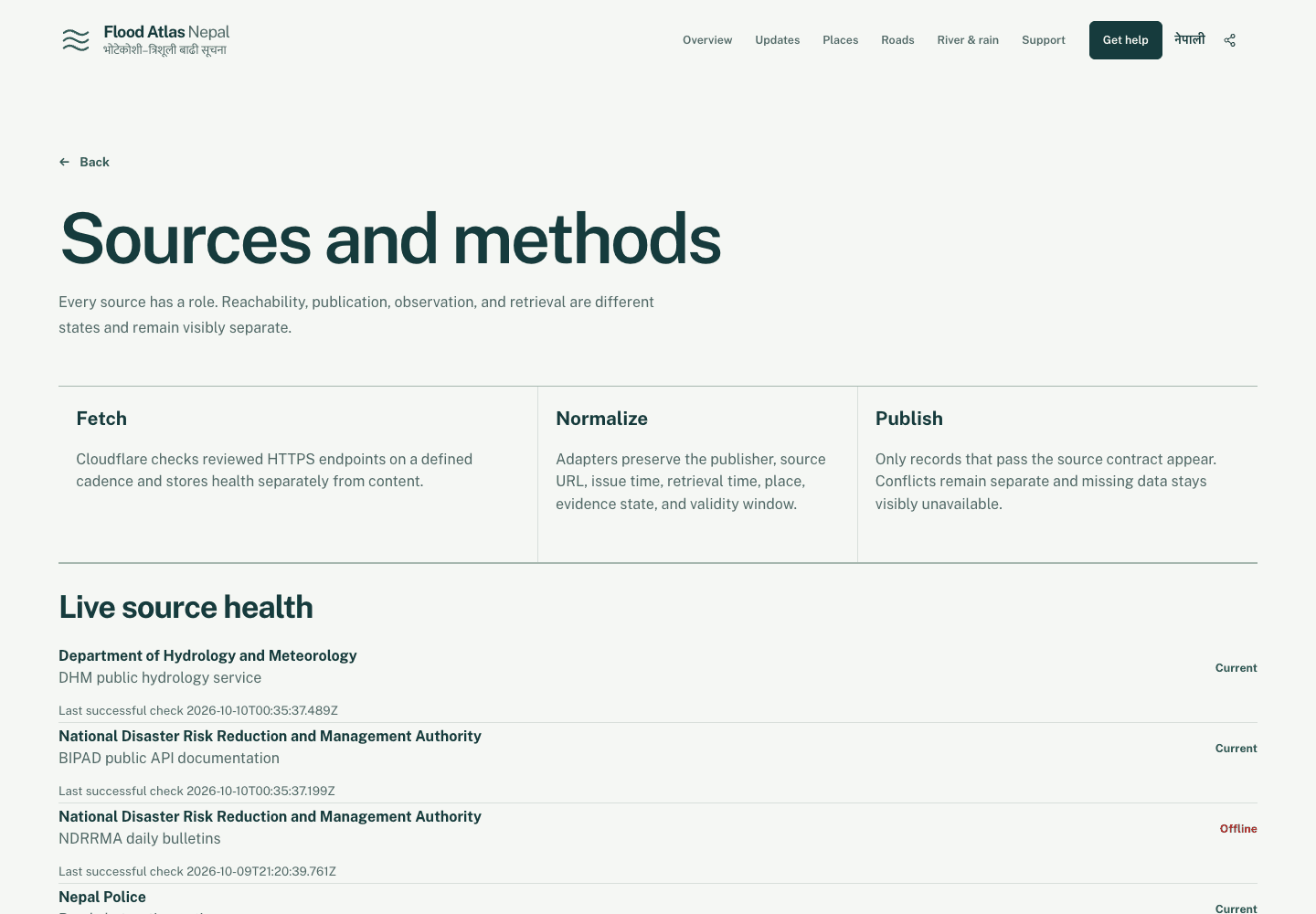Click National Disaster Authority title above BIPAD

[270, 736]
